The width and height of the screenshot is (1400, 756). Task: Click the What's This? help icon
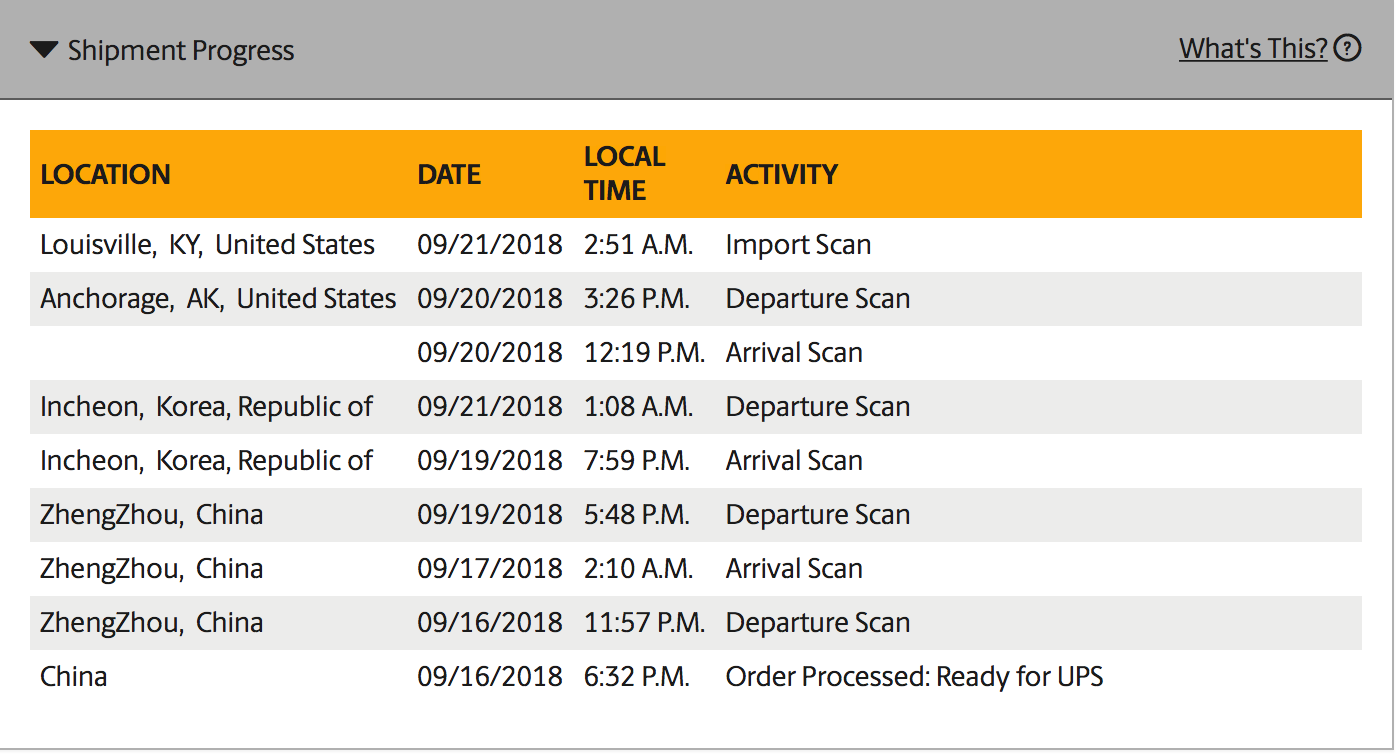point(1348,48)
